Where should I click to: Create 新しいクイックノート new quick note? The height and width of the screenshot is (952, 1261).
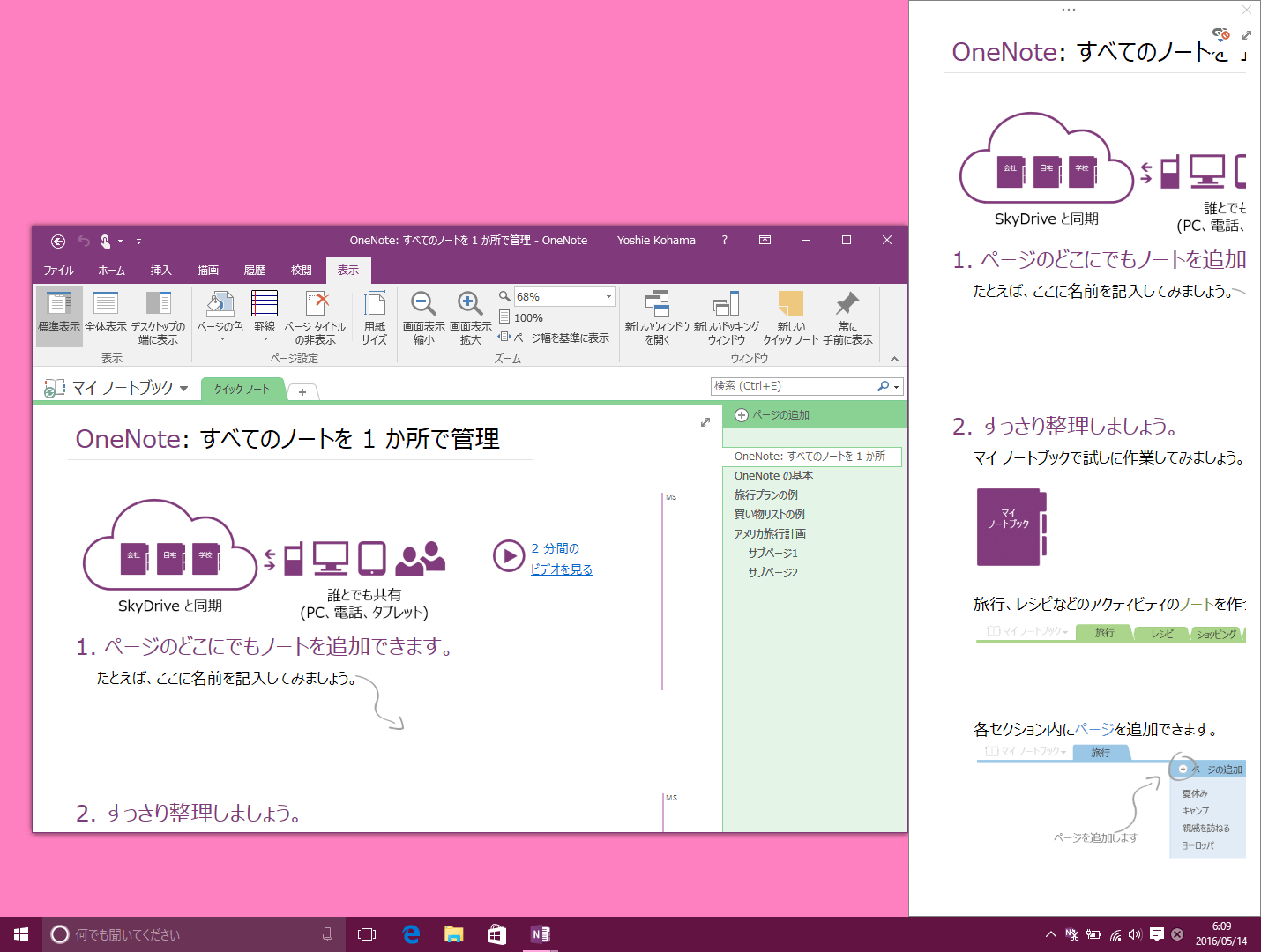pyautogui.click(x=791, y=316)
